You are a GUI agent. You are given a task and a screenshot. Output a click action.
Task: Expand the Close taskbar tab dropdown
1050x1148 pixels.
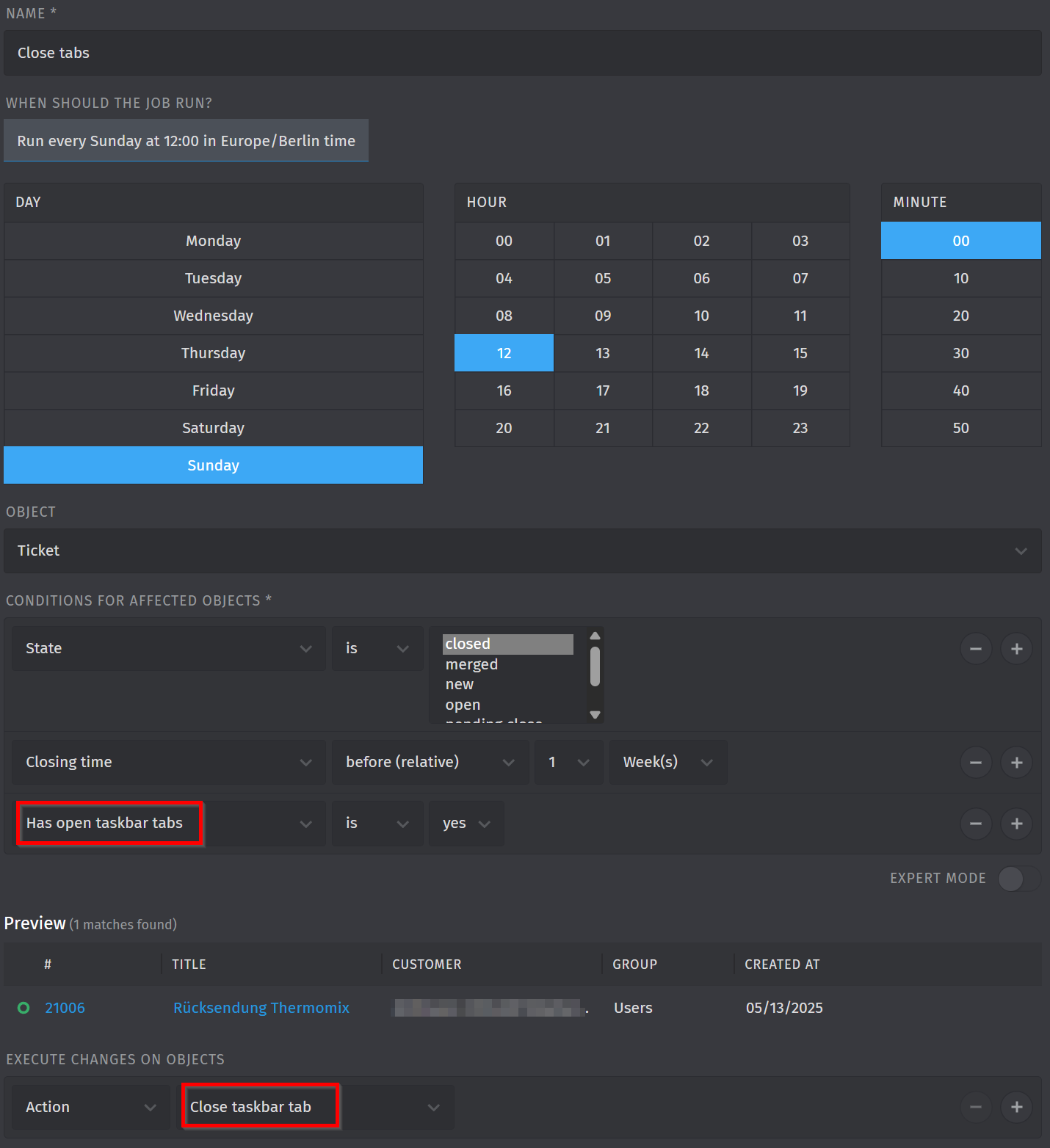tap(317, 1107)
